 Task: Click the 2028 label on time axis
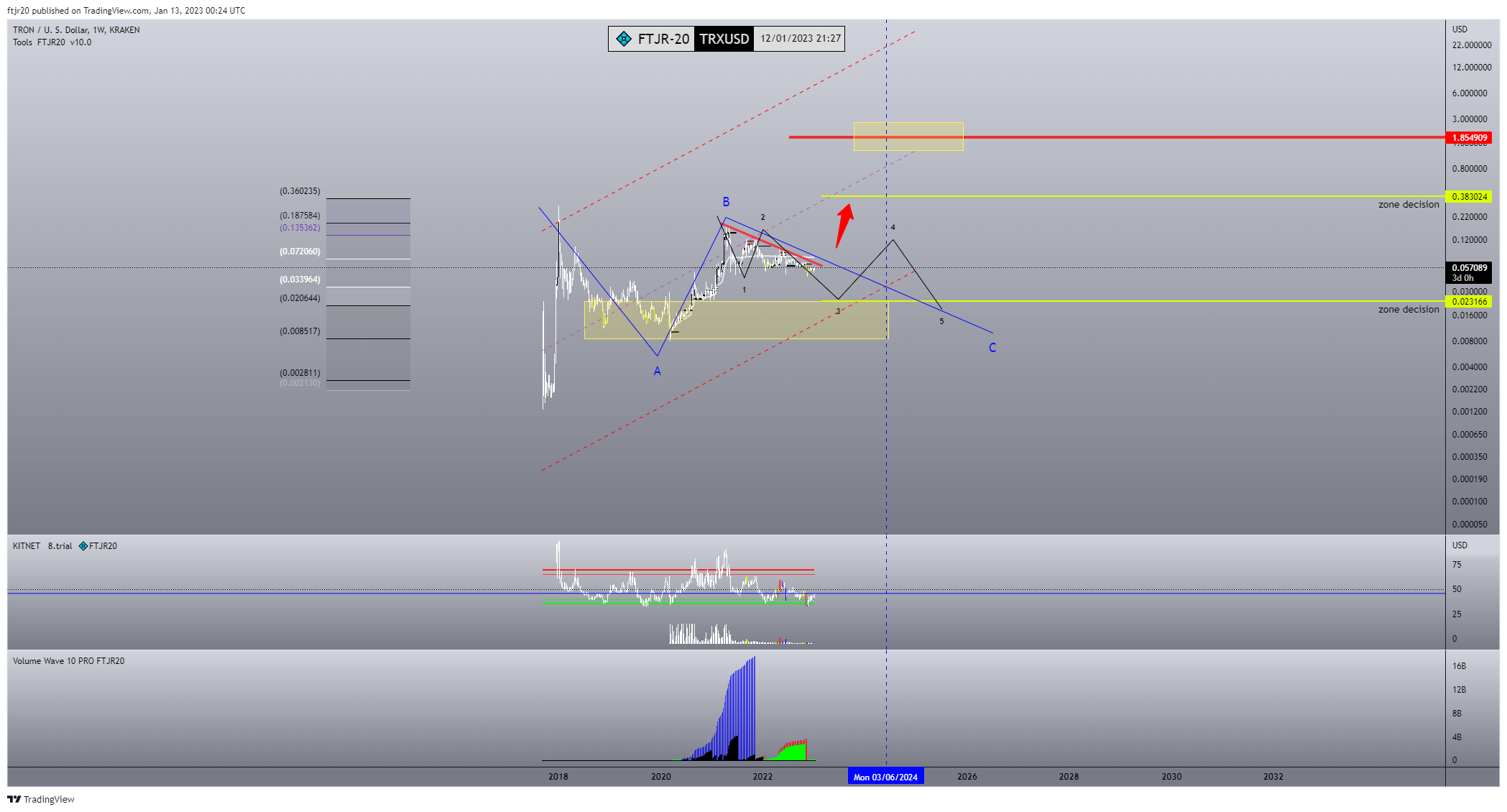click(x=1069, y=777)
